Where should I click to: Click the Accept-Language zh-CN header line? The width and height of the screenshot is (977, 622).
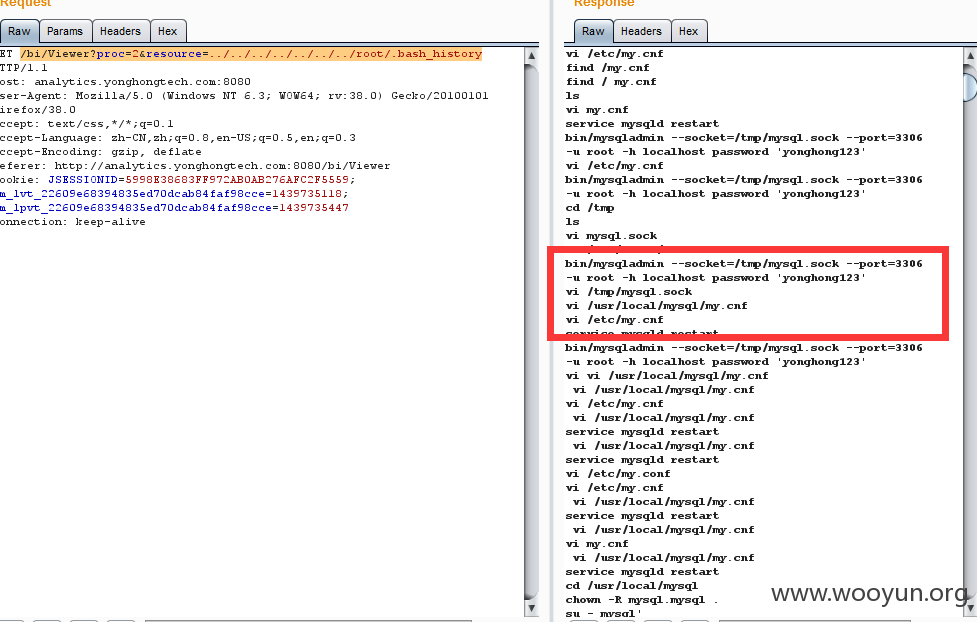click(178, 138)
